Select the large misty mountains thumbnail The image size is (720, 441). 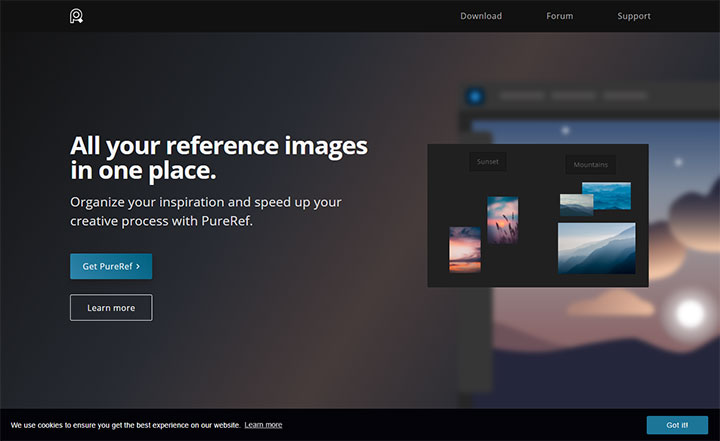click(596, 248)
